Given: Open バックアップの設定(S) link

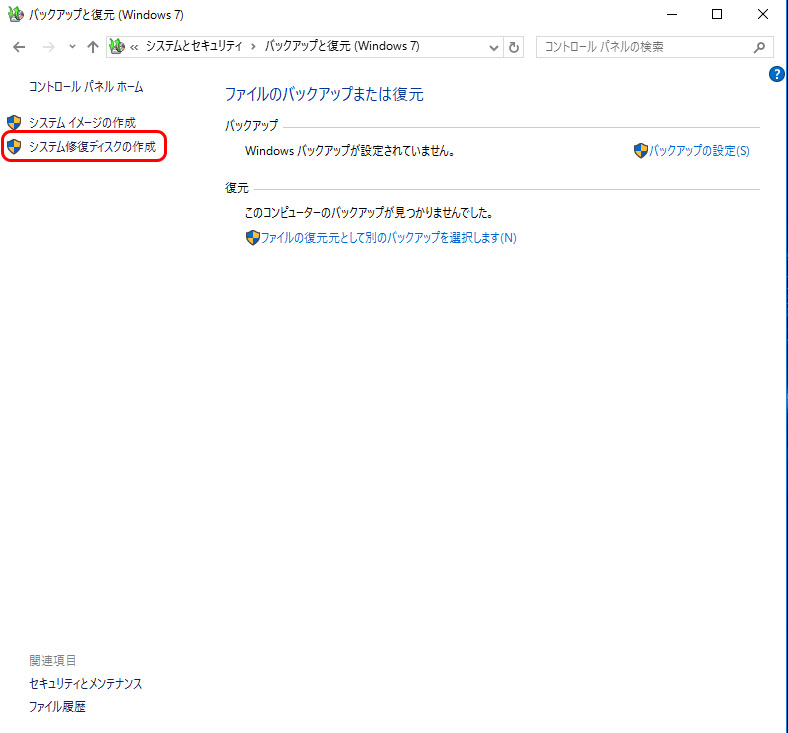Looking at the screenshot, I should pos(699,151).
